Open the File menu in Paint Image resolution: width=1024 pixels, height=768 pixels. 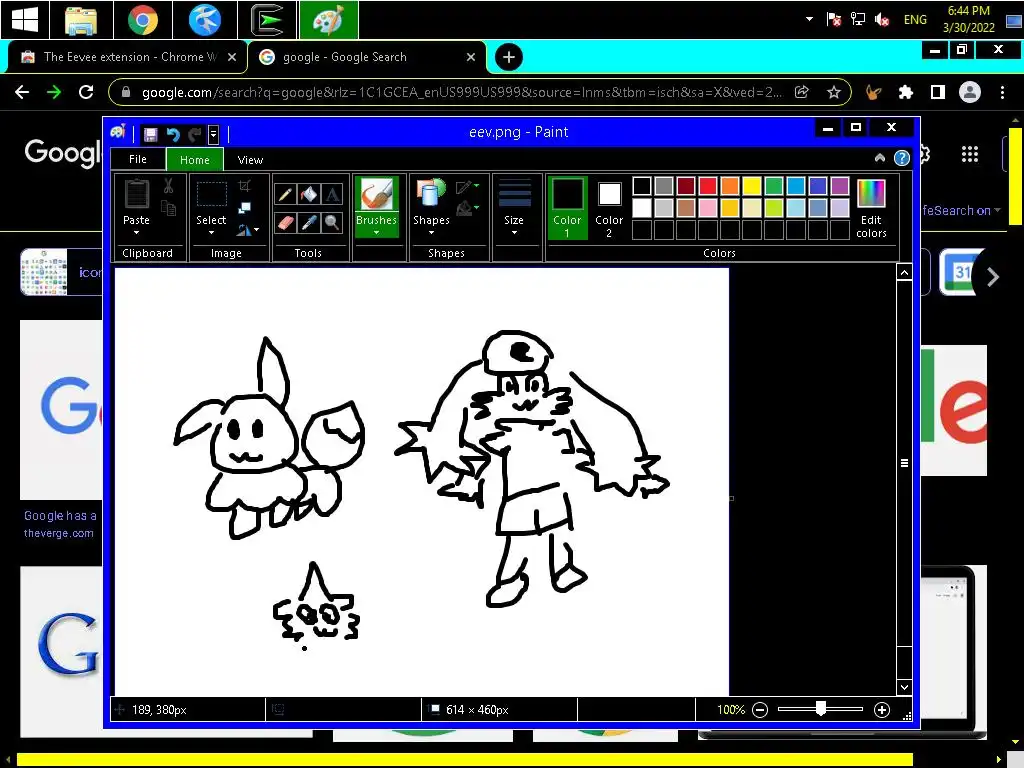click(138, 159)
